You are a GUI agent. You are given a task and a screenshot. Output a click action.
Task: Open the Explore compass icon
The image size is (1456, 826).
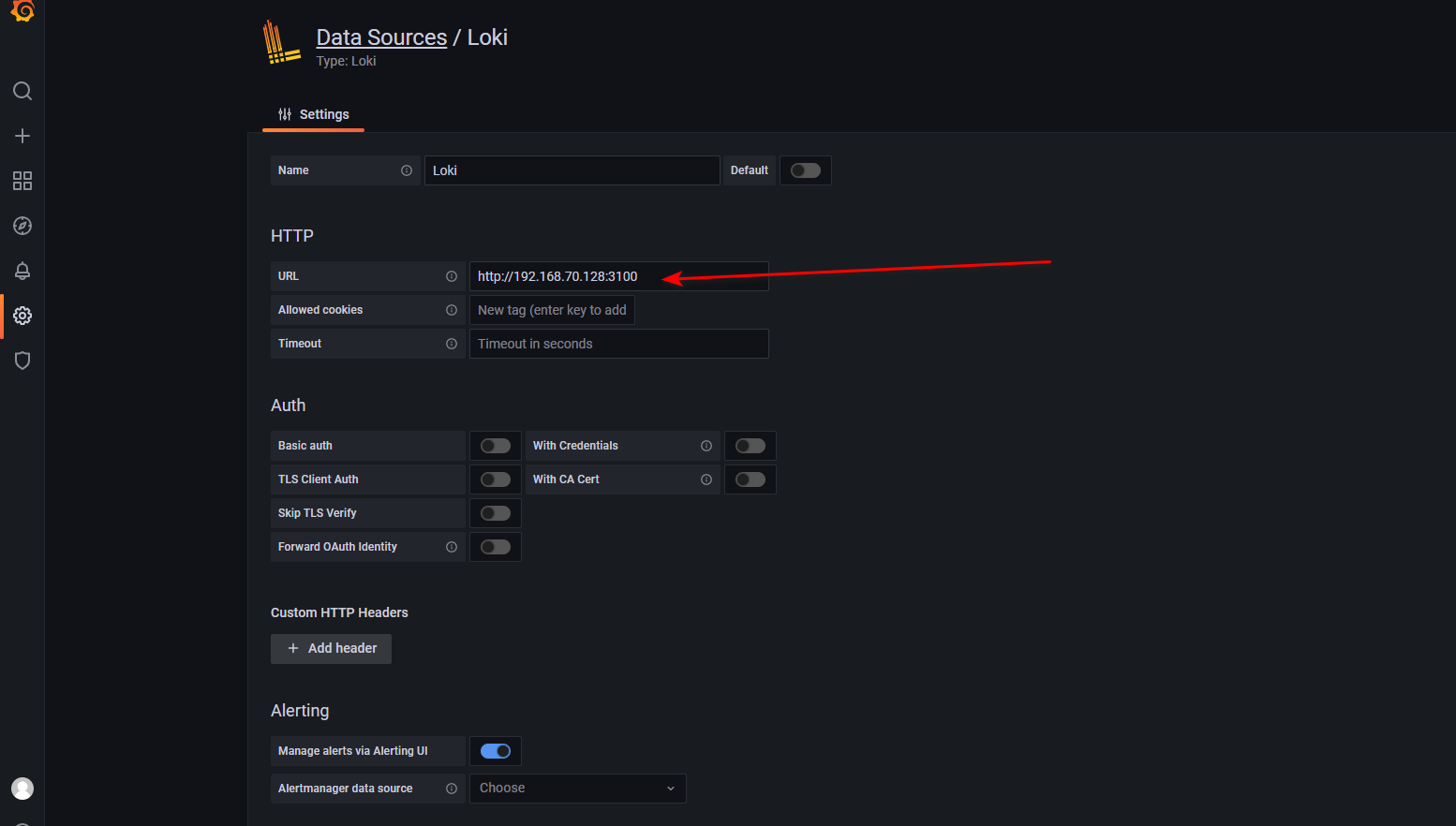(x=22, y=226)
